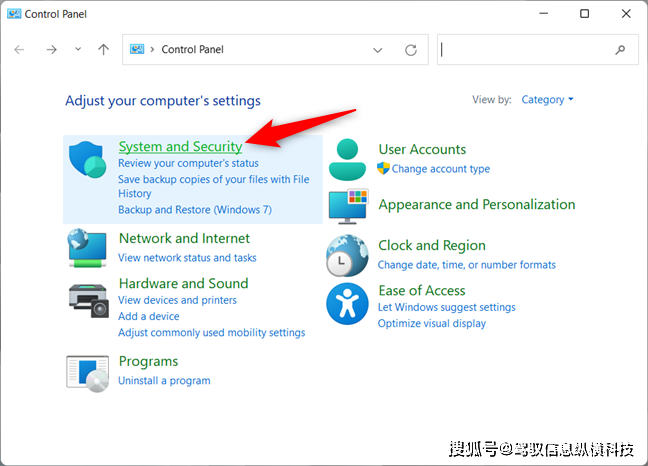Go up one level with the up arrow
This screenshot has width=648, height=466.
click(103, 50)
